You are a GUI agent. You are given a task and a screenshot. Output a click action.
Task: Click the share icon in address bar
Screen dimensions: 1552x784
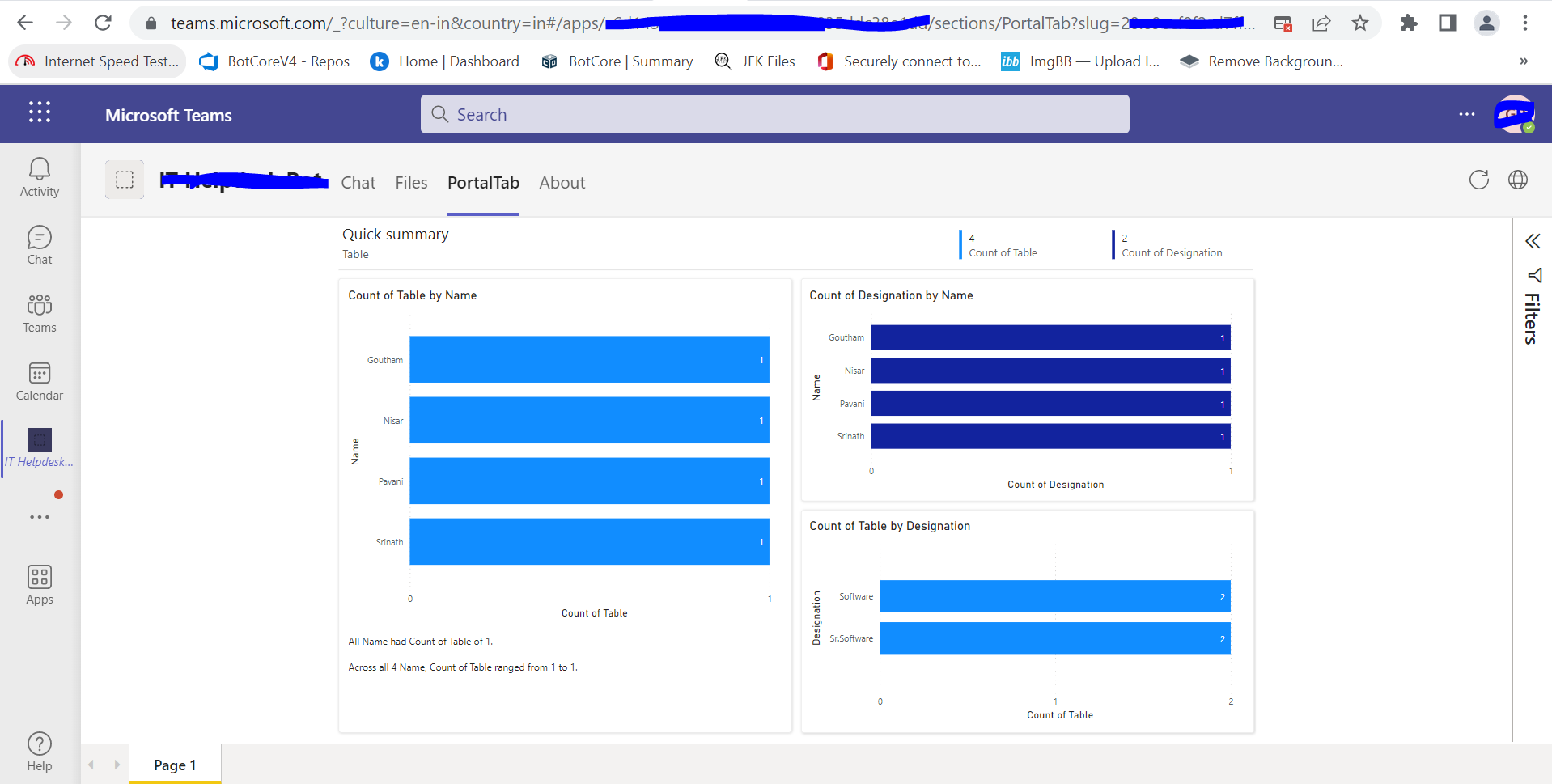[1321, 23]
